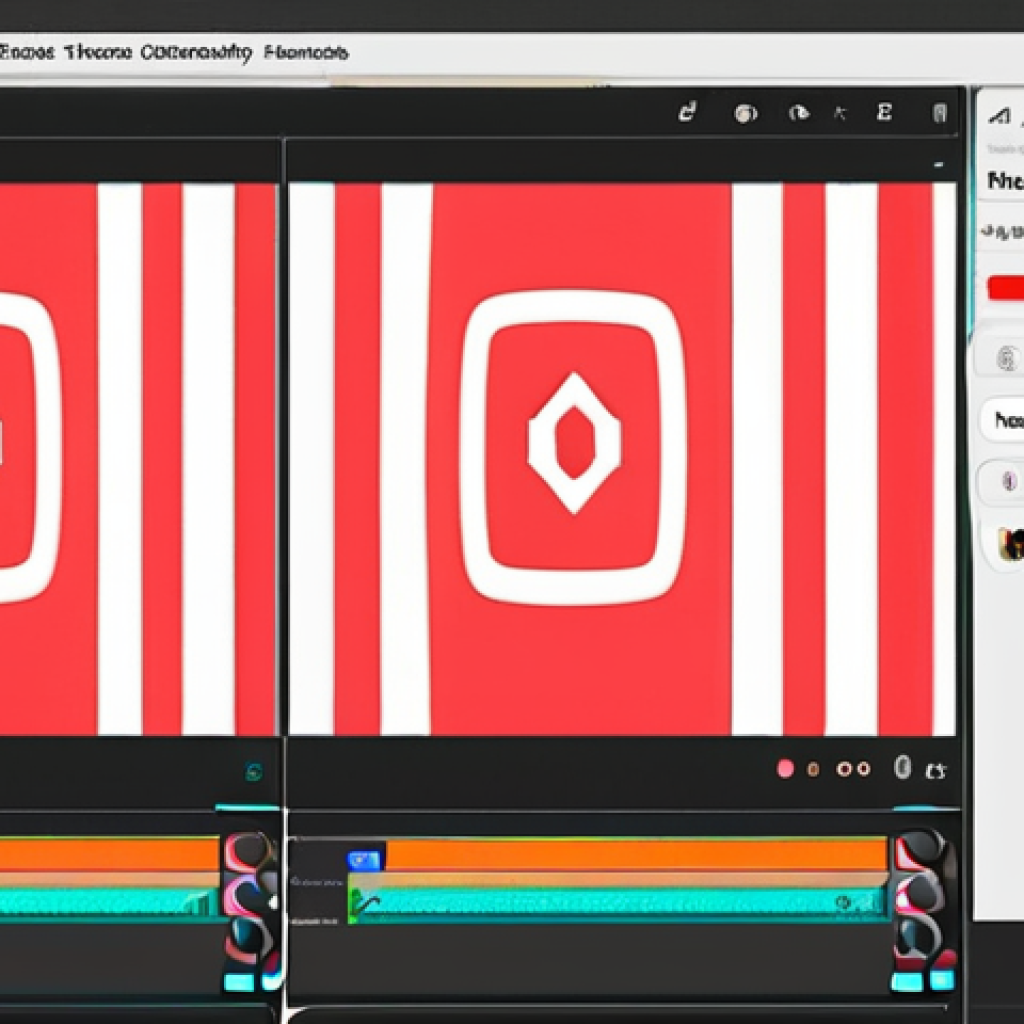Click the music-note shaped icon in the top toolbar

click(x=687, y=112)
